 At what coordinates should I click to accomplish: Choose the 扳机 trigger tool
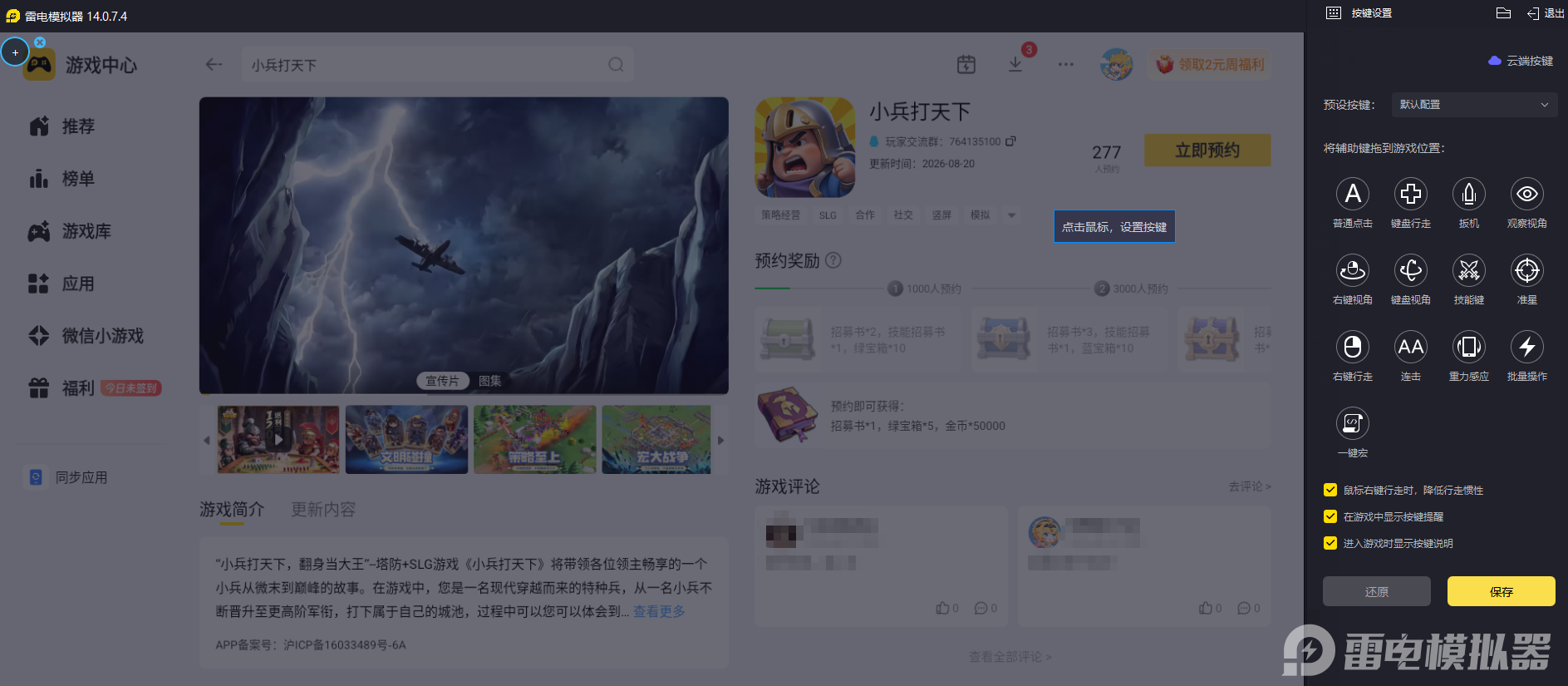point(1469,194)
